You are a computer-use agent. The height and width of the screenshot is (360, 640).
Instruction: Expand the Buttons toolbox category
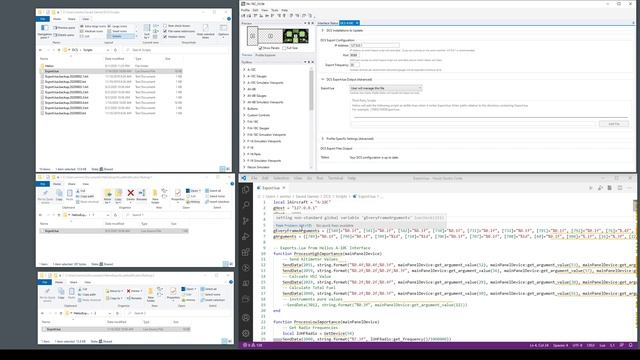coord(244,109)
